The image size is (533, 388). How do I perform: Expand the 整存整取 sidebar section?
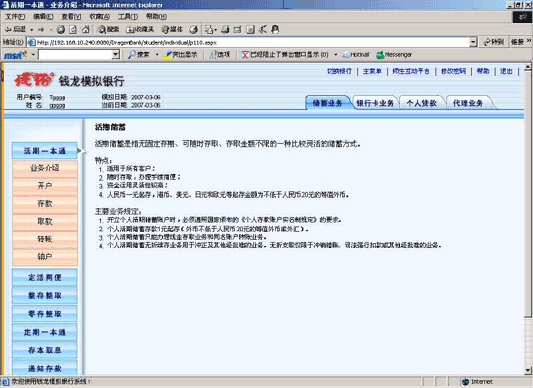45,296
